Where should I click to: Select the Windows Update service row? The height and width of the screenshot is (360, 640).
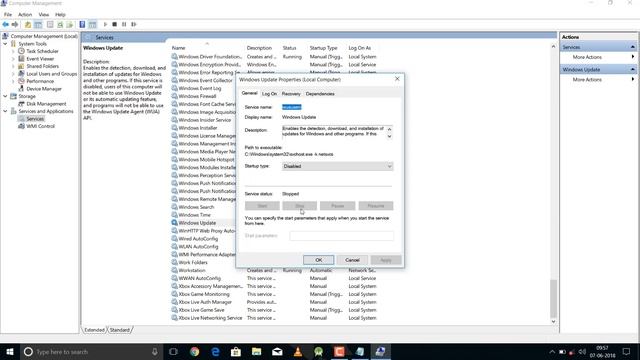(x=203, y=223)
